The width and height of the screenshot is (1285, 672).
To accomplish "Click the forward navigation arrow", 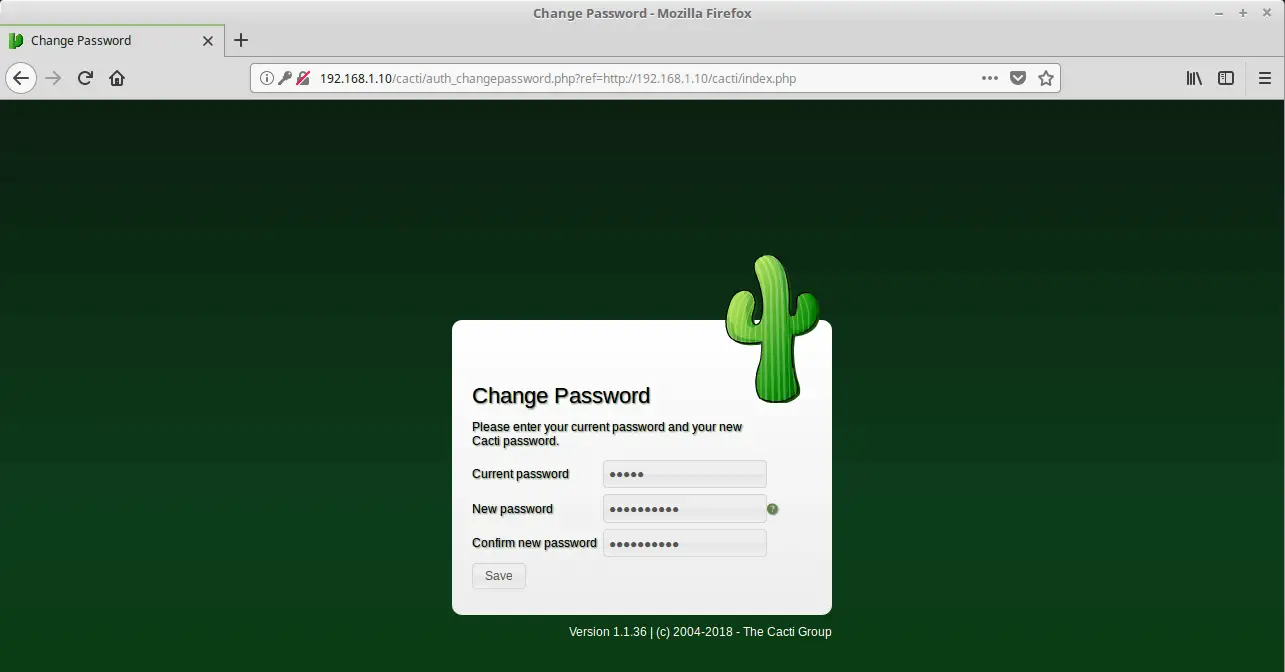I will (54, 78).
